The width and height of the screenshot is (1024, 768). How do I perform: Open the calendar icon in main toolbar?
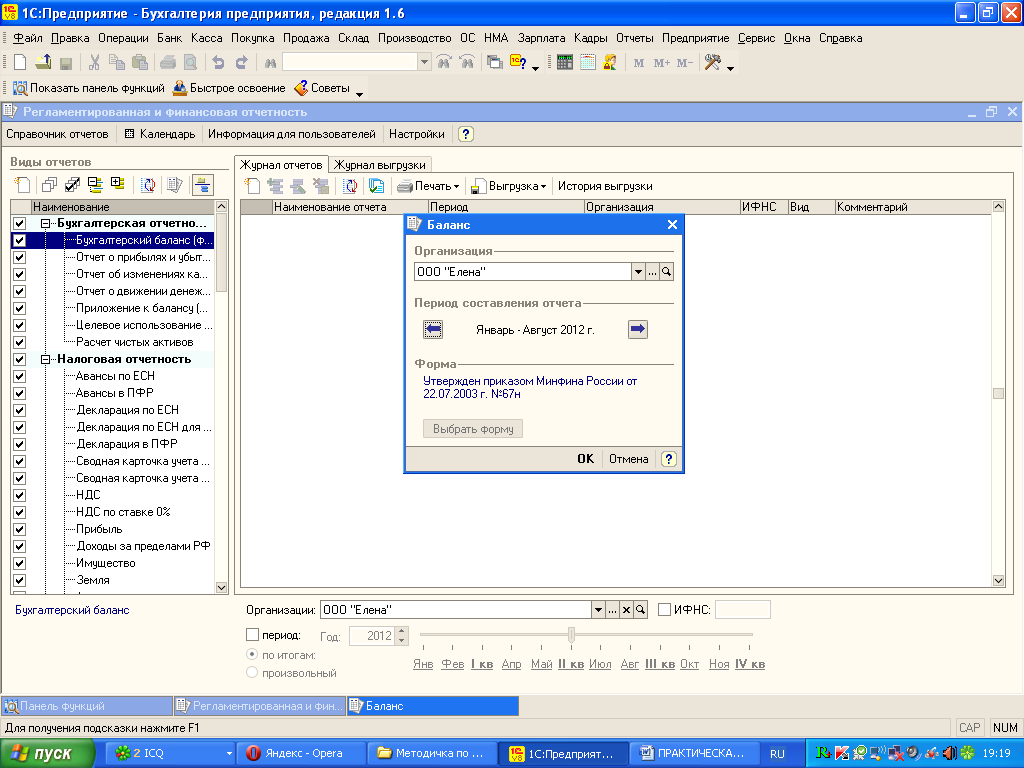588,63
